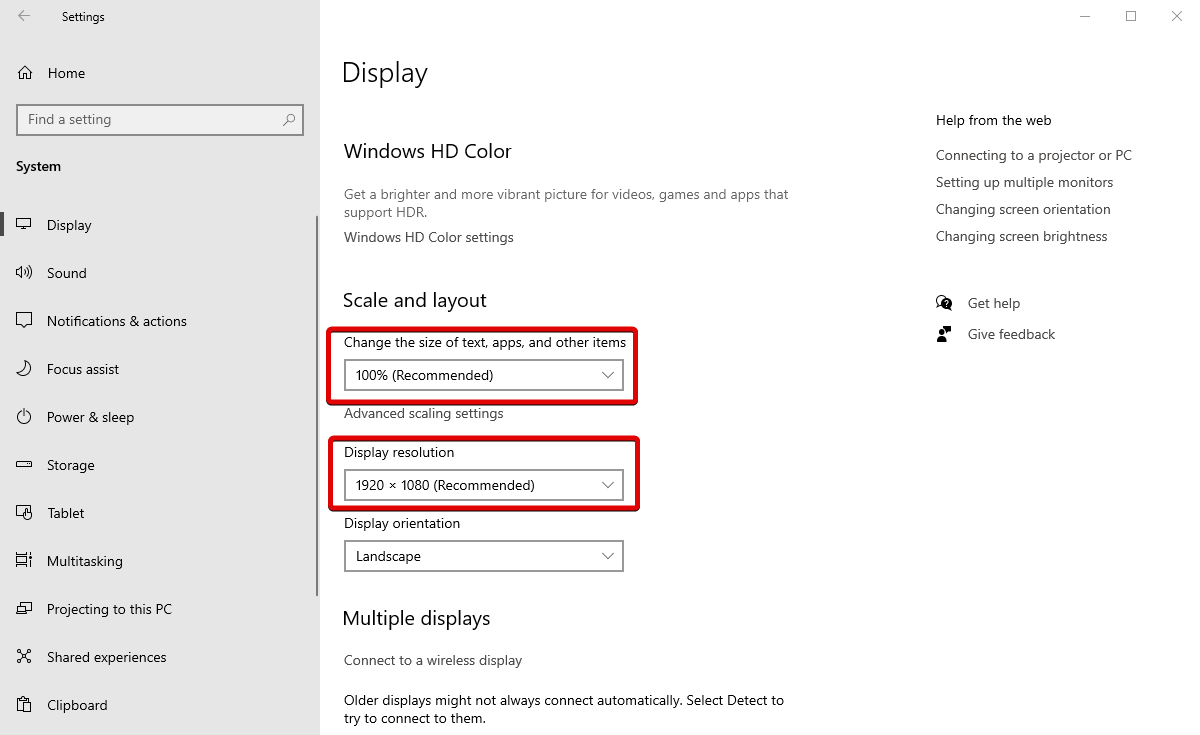Open Connecting to a projector or PC help
This screenshot has height=735, width=1200.
(1034, 155)
